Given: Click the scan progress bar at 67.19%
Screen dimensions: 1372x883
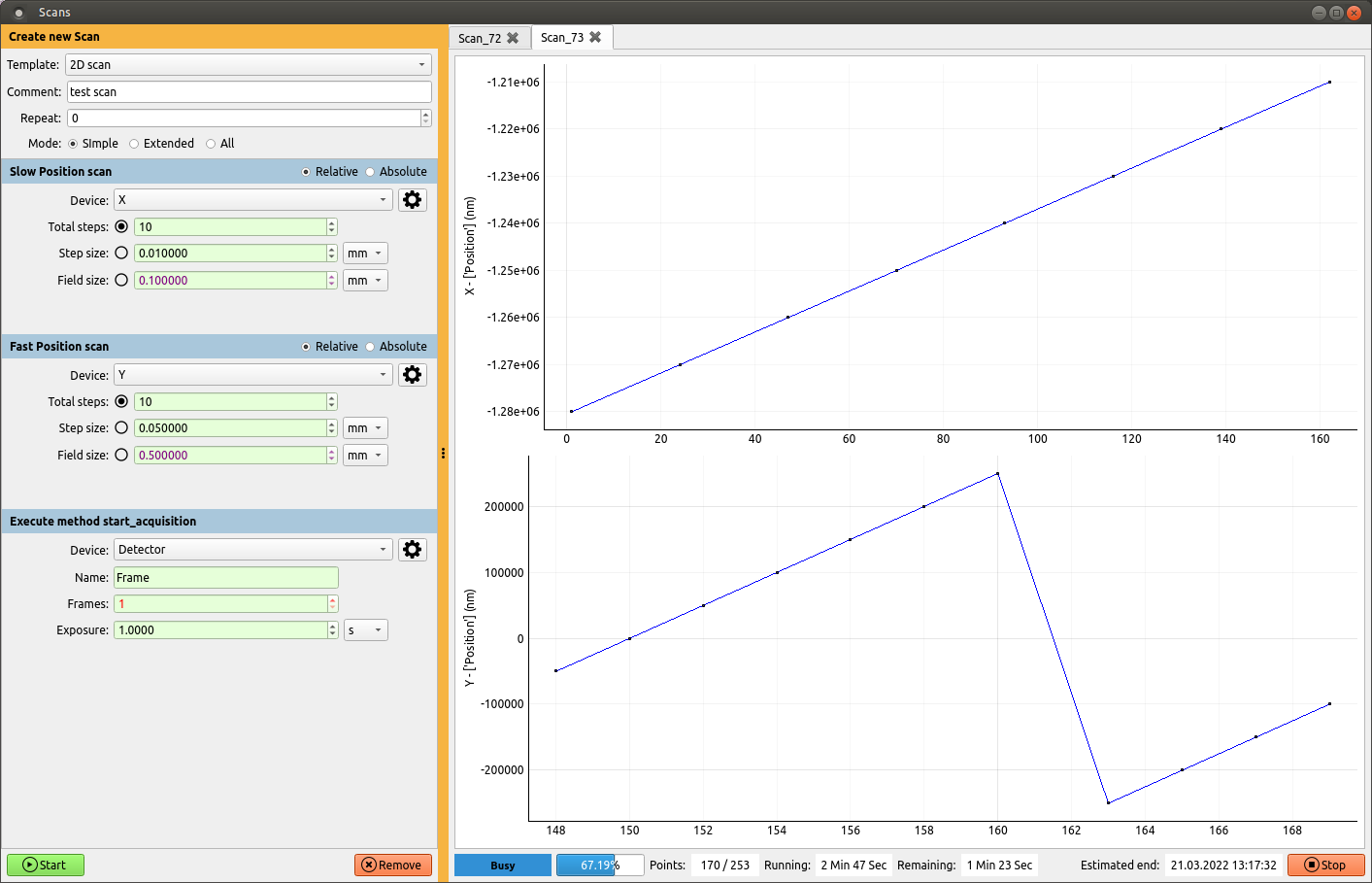Looking at the screenshot, I should click(599, 865).
